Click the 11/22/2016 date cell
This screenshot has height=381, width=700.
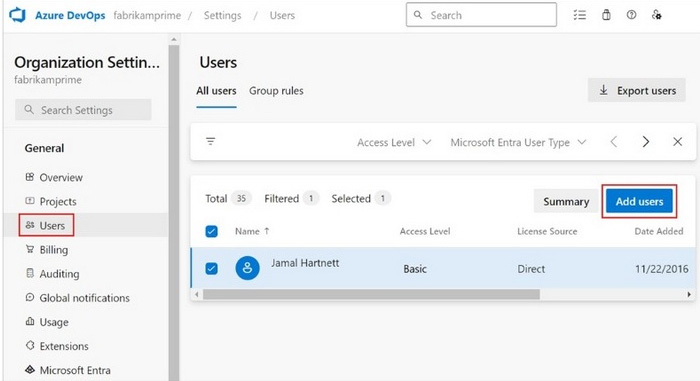tap(661, 269)
